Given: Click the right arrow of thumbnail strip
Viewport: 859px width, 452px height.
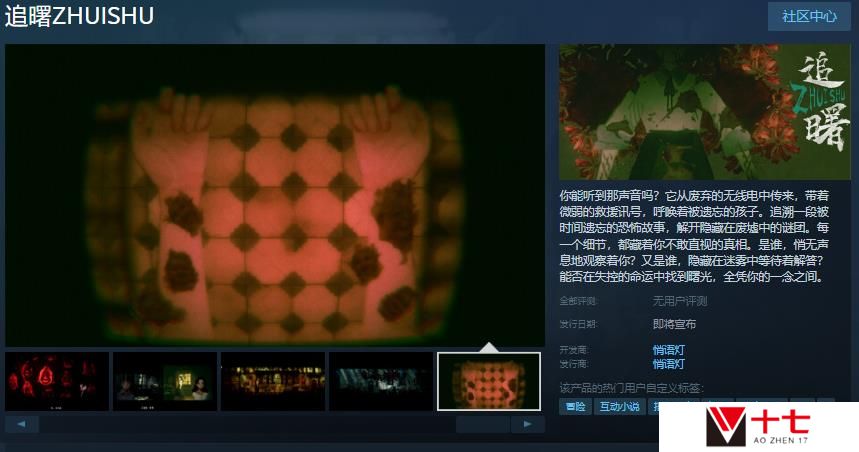Looking at the screenshot, I should coord(528,424).
